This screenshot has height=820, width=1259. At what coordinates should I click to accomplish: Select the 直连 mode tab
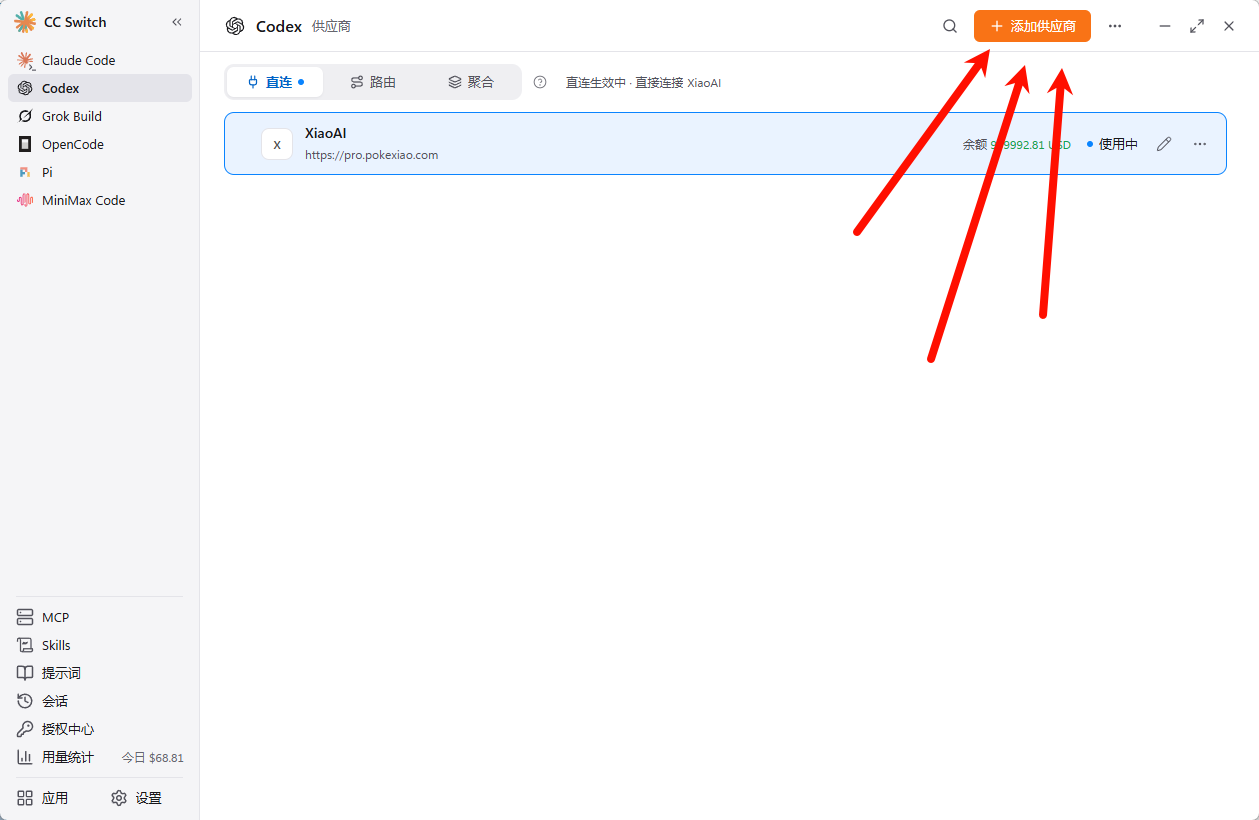tap(275, 82)
